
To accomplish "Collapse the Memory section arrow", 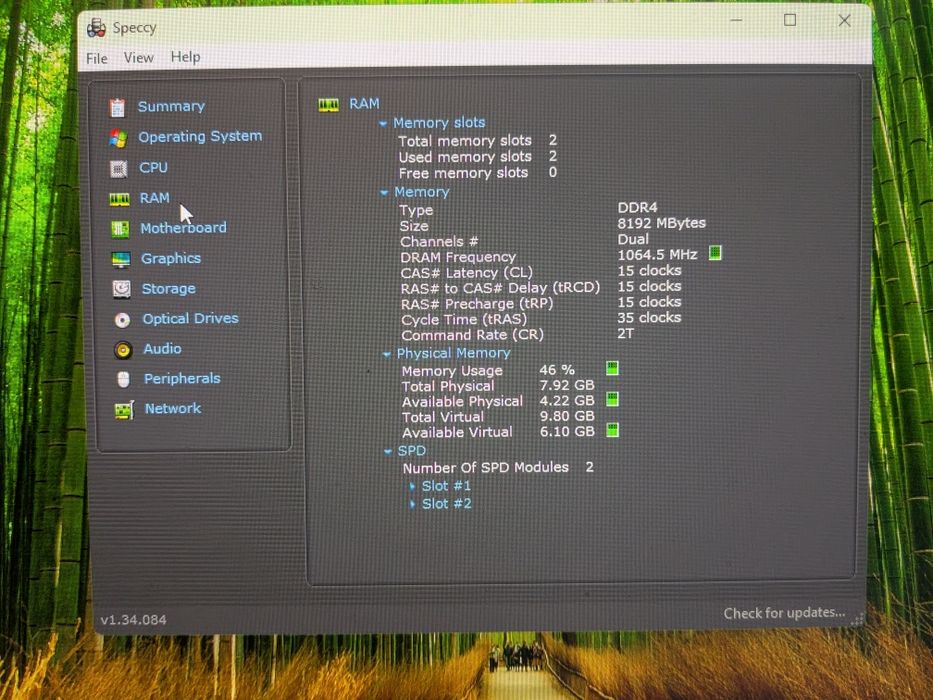I will 384,193.
